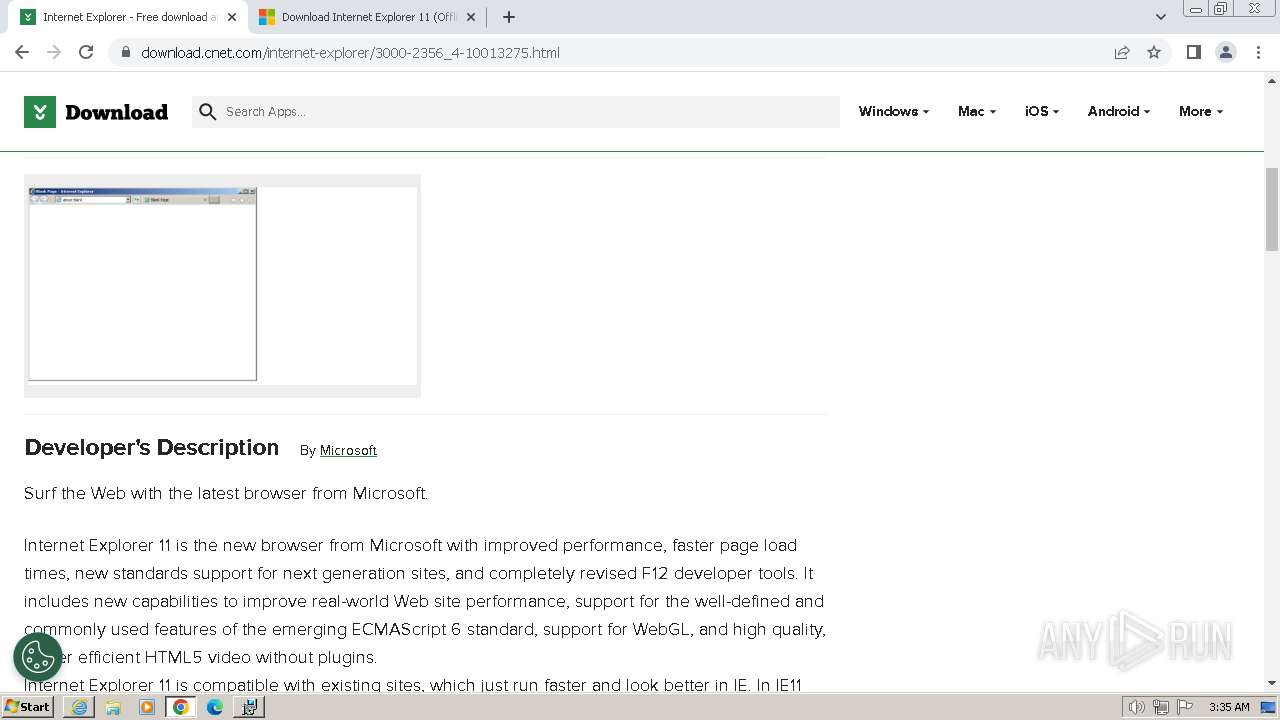Open the tab search dropdown arrow
The height and width of the screenshot is (720, 1280).
1160,17
